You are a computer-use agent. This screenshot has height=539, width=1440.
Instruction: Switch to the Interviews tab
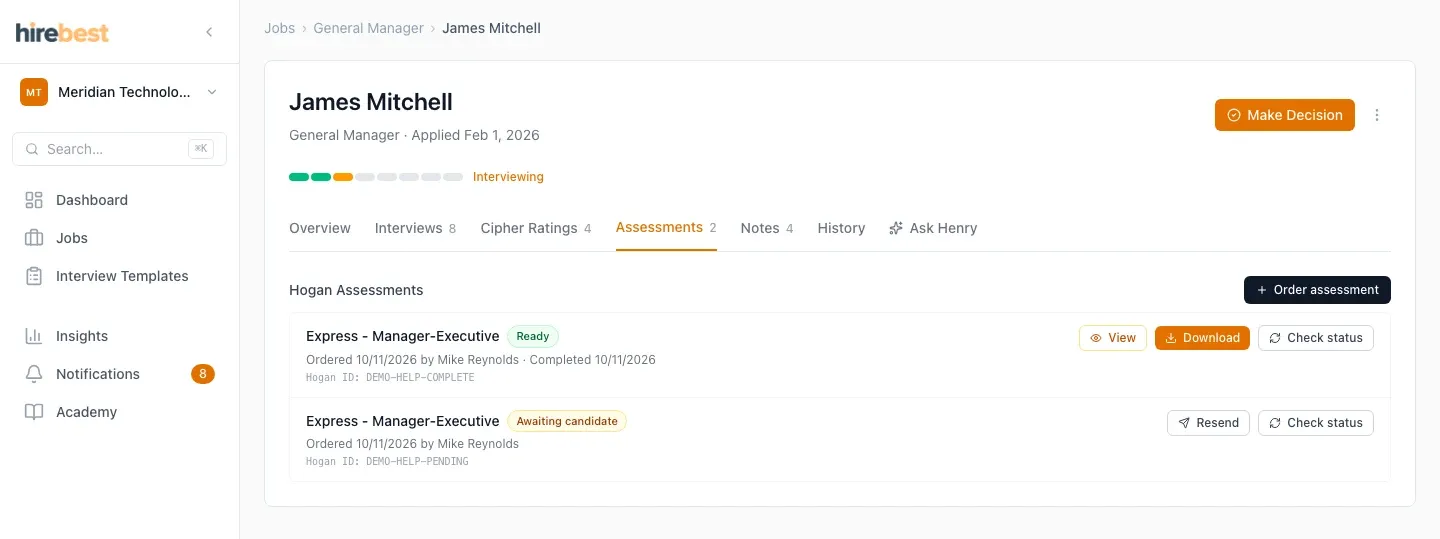[415, 228]
